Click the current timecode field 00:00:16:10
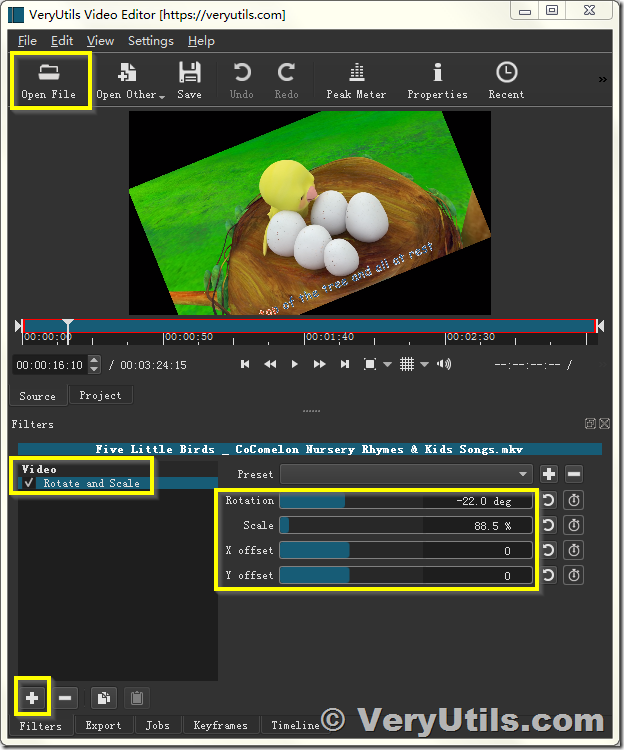 [x=50, y=365]
